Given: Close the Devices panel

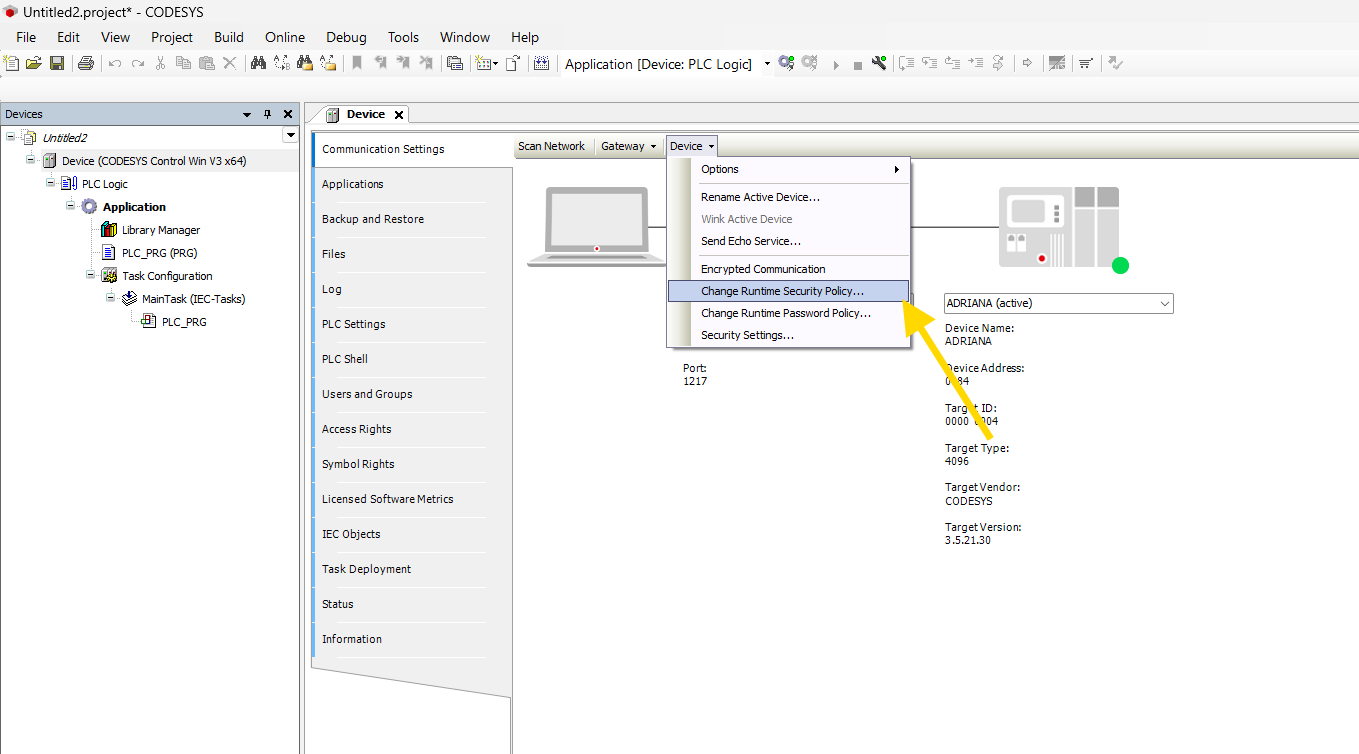Looking at the screenshot, I should pyautogui.click(x=288, y=114).
